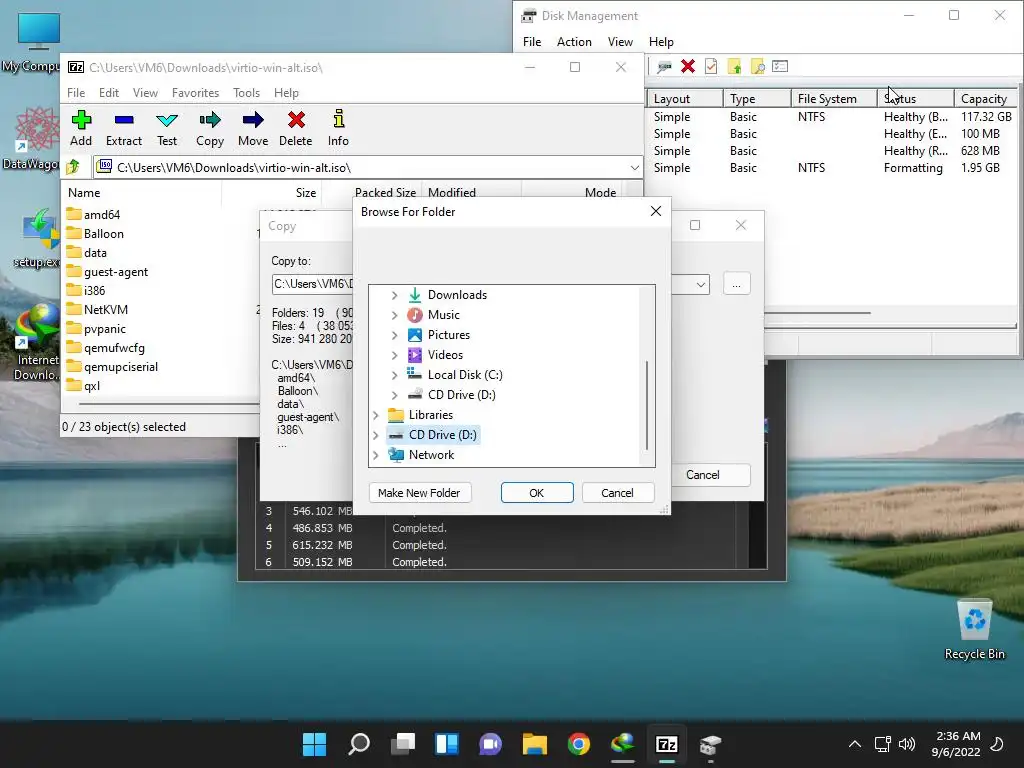Click the list view icon in Disk Management toolbar
This screenshot has height=768, width=1024.
click(780, 66)
